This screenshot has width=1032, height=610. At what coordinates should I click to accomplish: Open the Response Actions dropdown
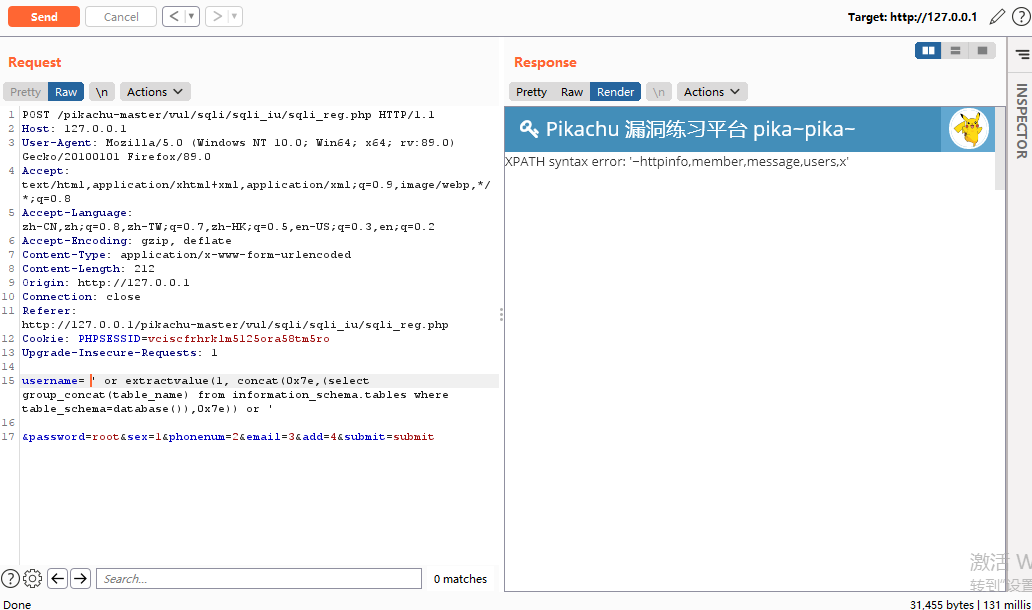[x=712, y=92]
